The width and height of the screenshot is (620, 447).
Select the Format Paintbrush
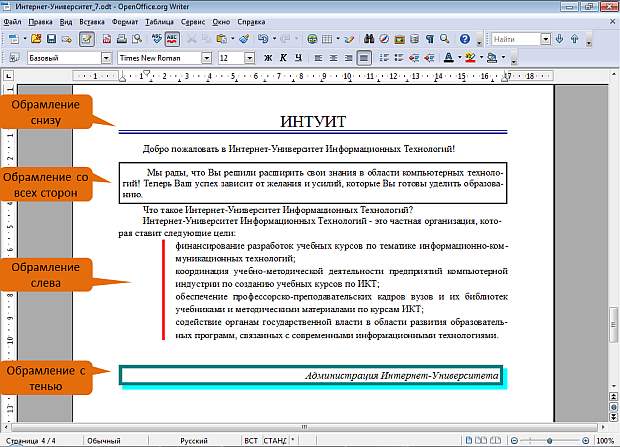tap(244, 39)
